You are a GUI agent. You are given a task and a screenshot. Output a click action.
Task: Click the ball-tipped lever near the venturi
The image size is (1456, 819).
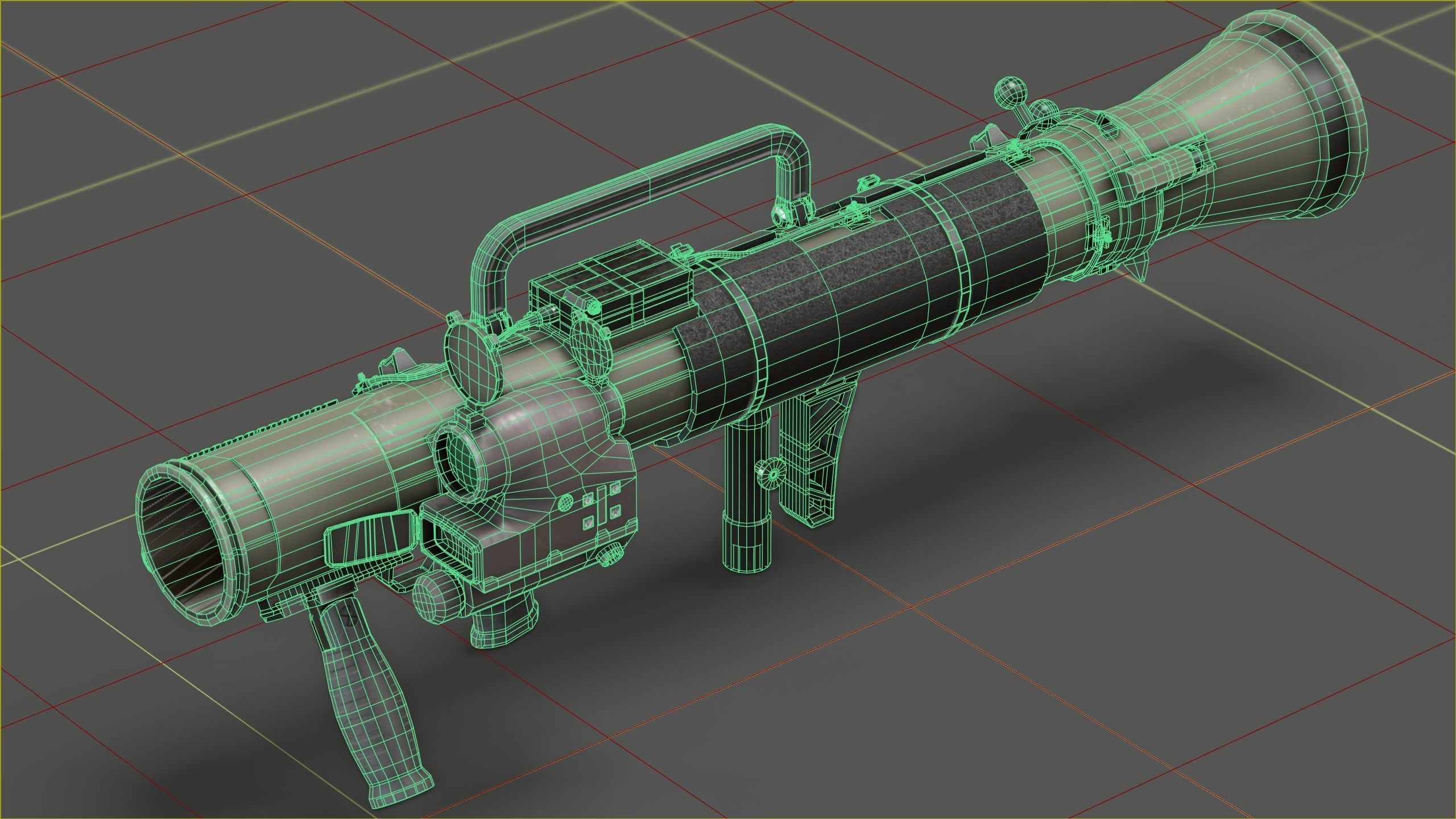1010,94
